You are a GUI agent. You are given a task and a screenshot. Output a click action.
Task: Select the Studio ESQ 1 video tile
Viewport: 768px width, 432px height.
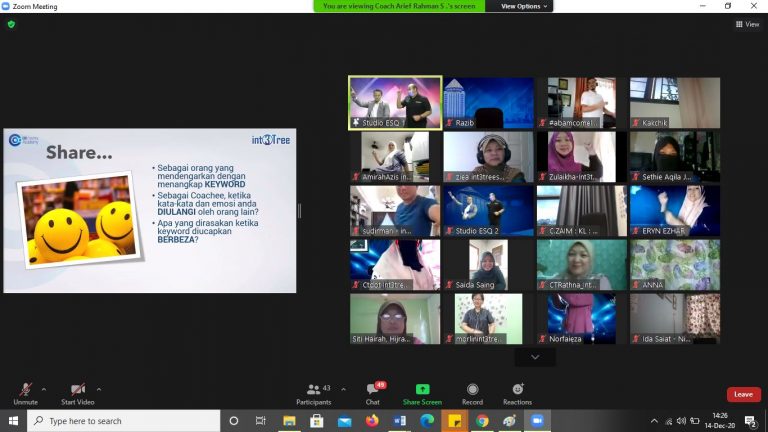click(x=395, y=102)
